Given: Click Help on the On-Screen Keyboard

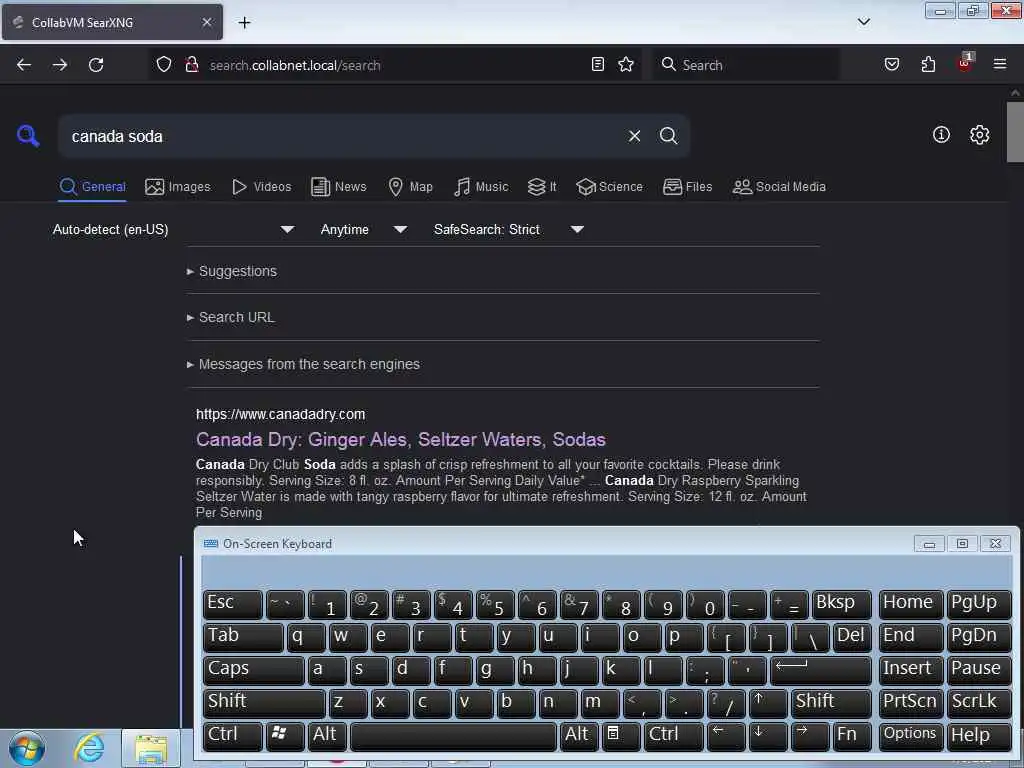Looking at the screenshot, I should click(979, 735).
